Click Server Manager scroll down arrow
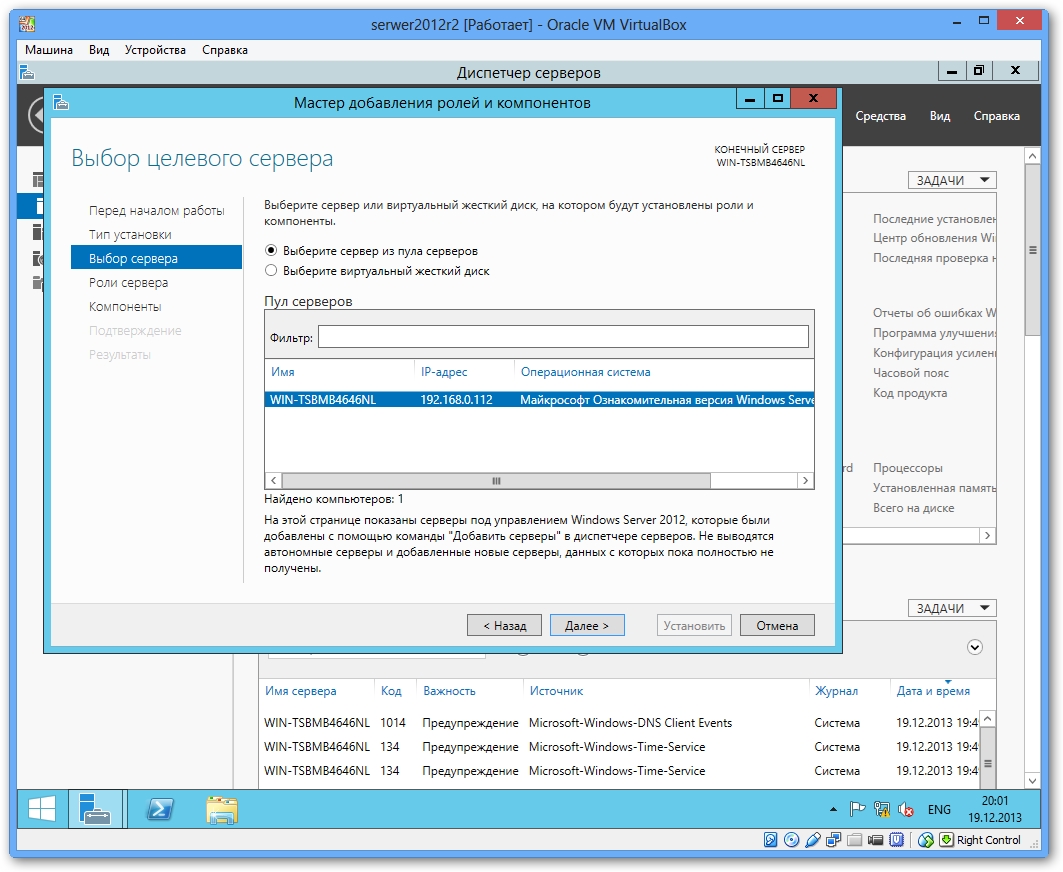This screenshot has width=1063, height=872. [x=1032, y=780]
